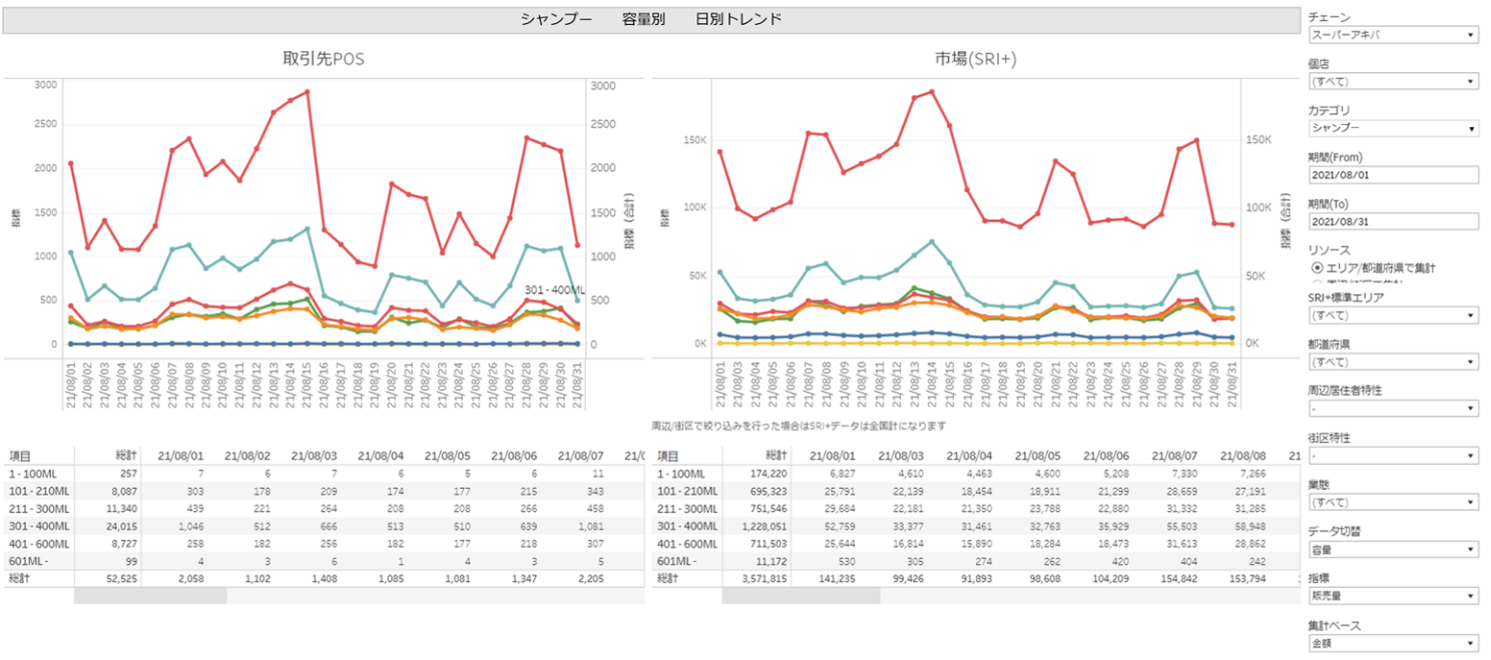
Task: Click the 21/08/15 peak point on the red 取引先POS line
Action: pyautogui.click(x=307, y=91)
